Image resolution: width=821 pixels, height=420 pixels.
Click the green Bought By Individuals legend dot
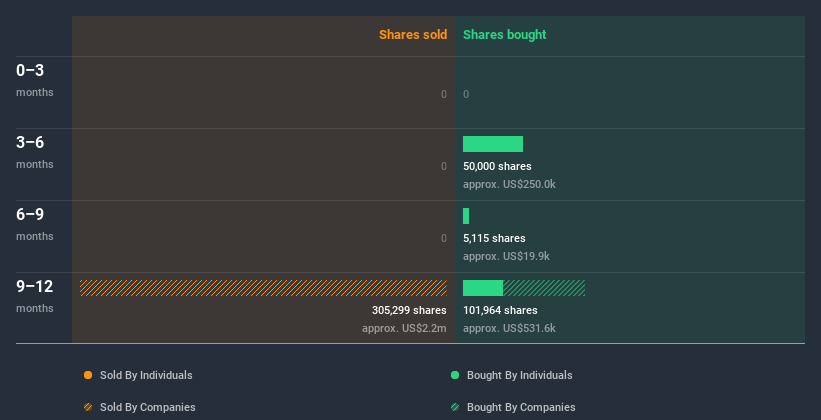click(x=455, y=375)
